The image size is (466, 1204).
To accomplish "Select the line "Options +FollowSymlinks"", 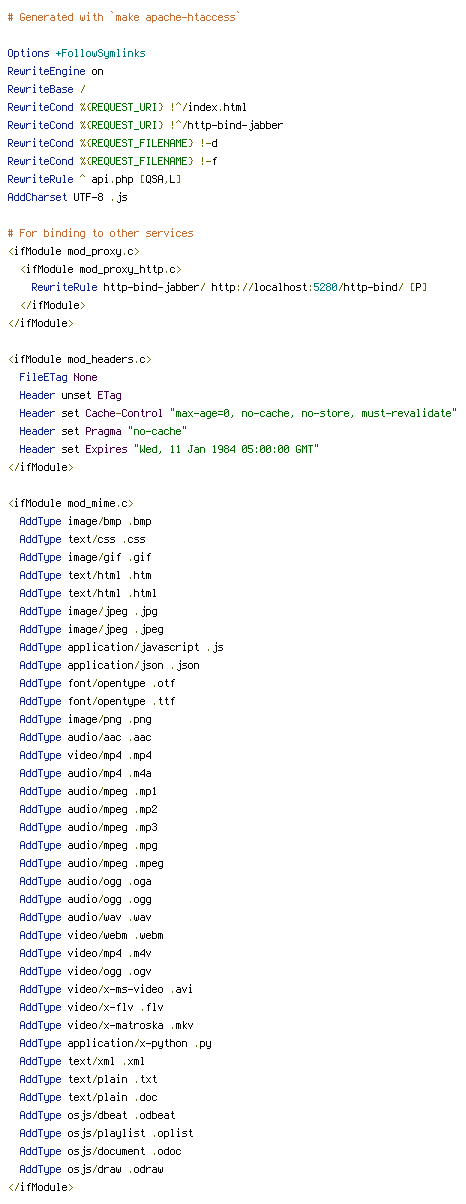I will click(75, 53).
